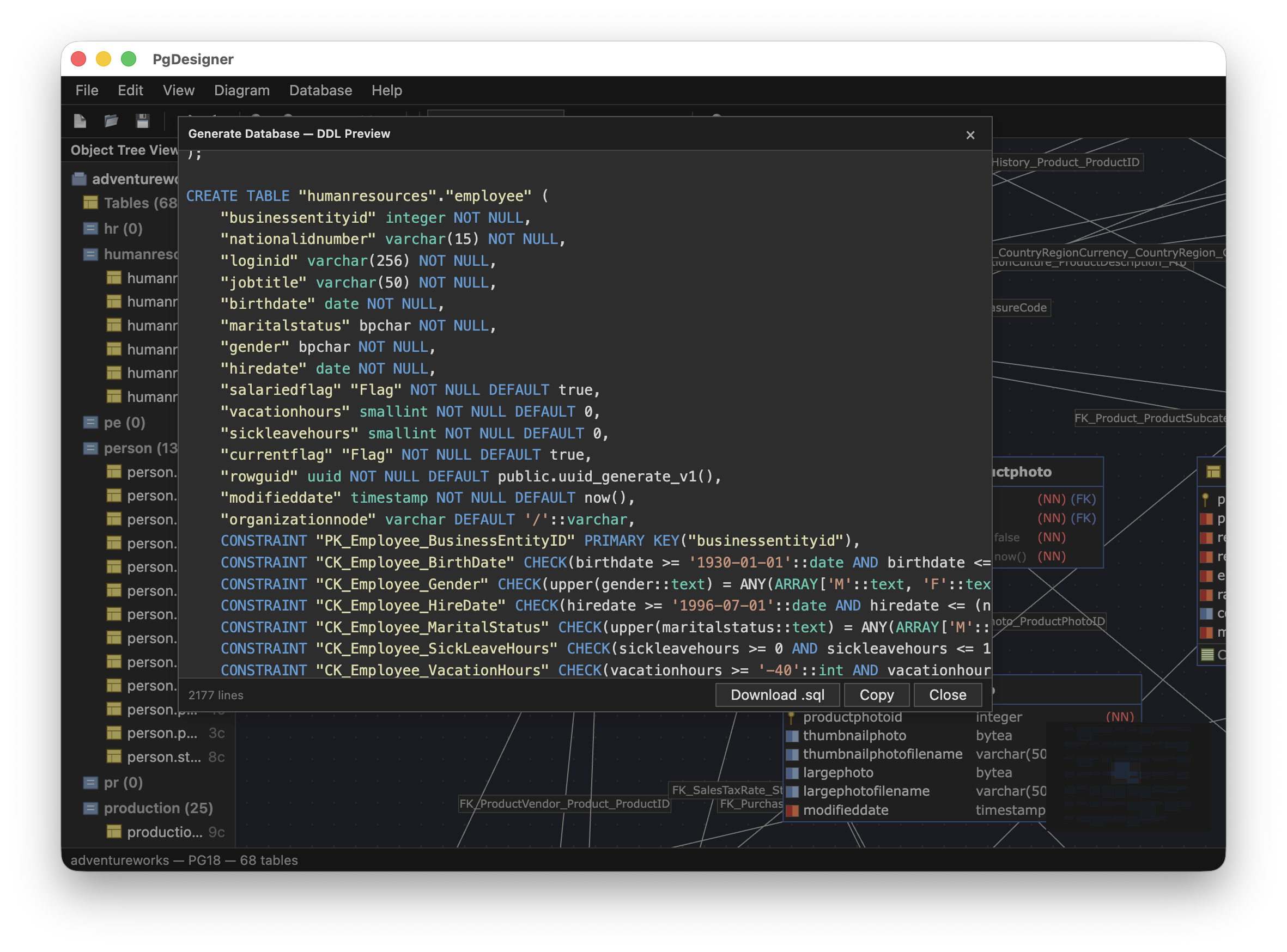Image resolution: width=1287 pixels, height=952 pixels.
Task: Select the adventureworks database icon
Action: [78, 179]
